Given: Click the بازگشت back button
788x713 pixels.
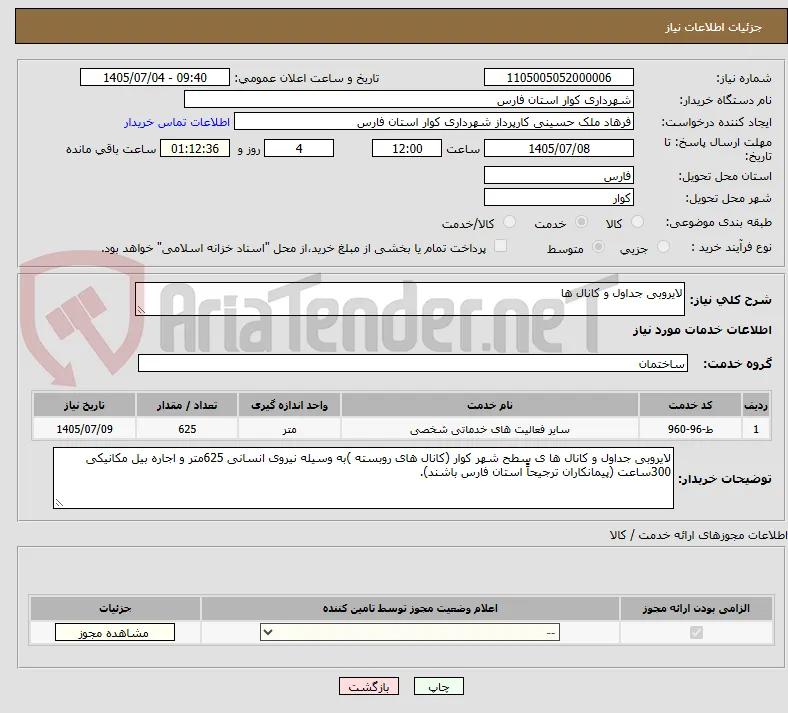Looking at the screenshot, I should pos(369,686).
